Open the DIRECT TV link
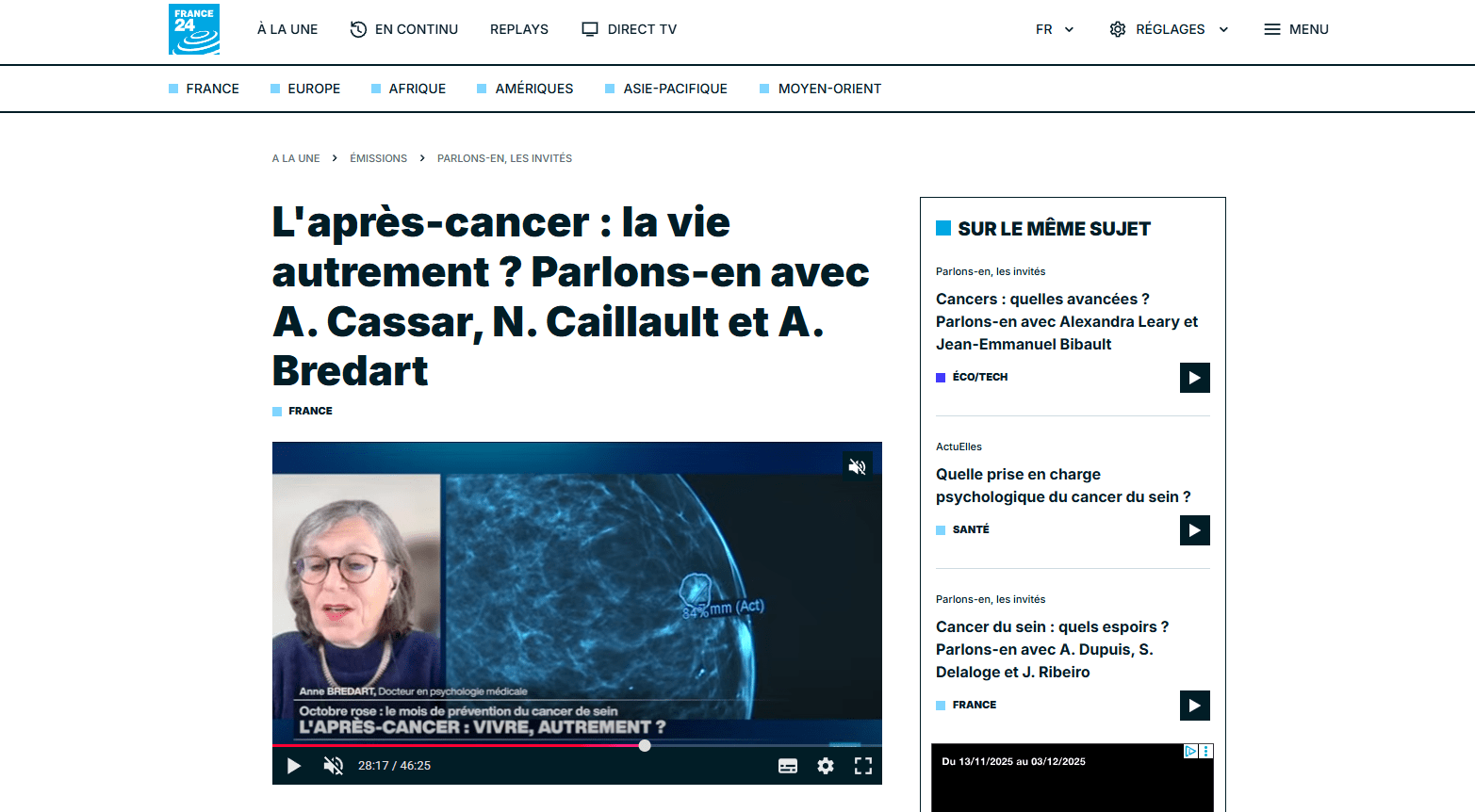This screenshot has height=812, width=1475. pos(630,29)
